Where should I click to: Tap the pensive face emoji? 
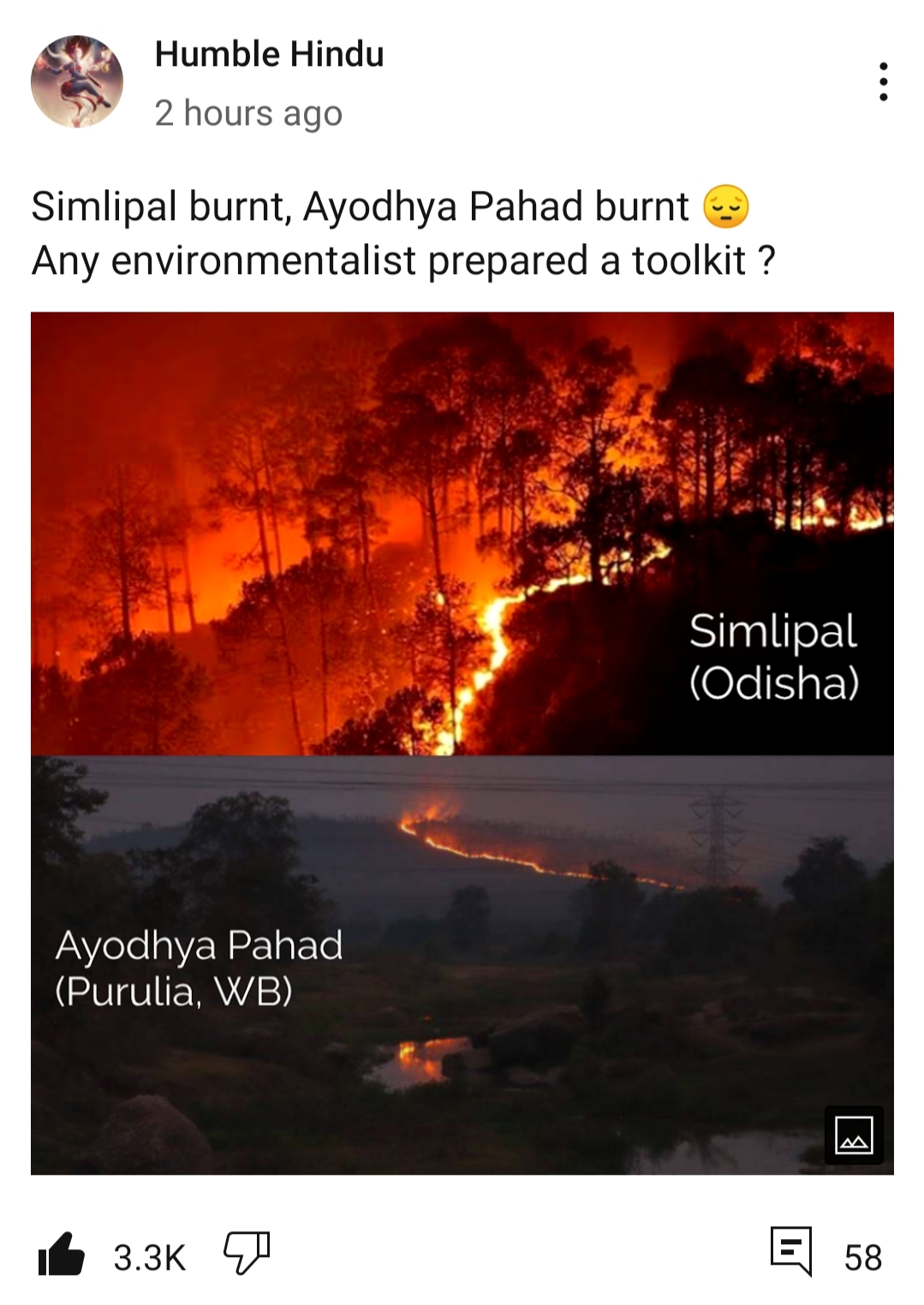click(x=726, y=207)
